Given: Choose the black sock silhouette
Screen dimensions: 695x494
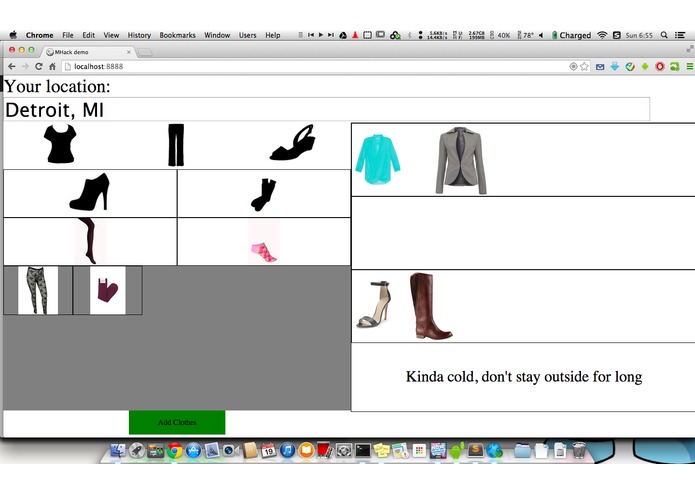Looking at the screenshot, I should (x=263, y=194).
